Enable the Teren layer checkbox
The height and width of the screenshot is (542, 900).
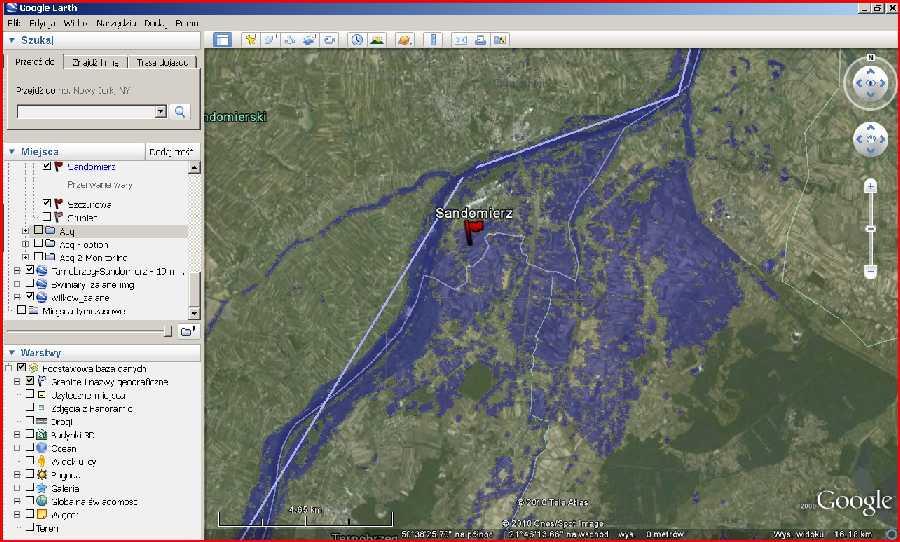coord(30,527)
